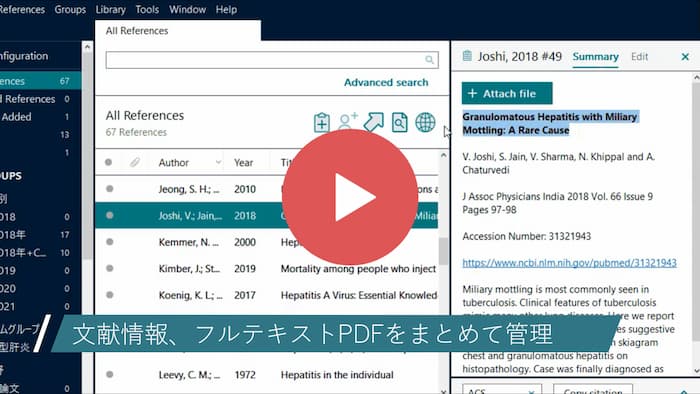Open the Library menu
This screenshot has height=394, width=700.
coord(110,9)
